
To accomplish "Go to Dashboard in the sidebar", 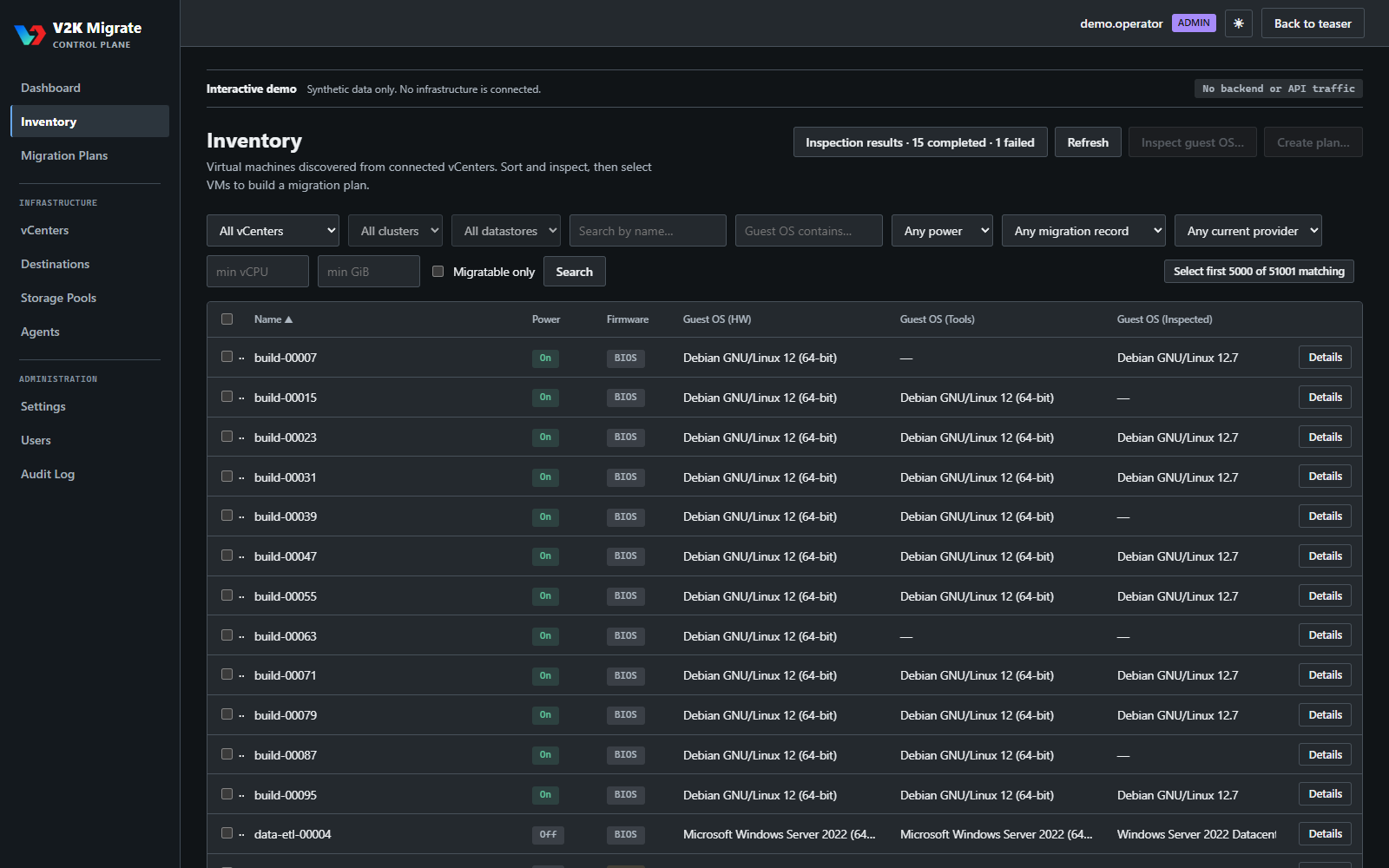I will point(89,88).
